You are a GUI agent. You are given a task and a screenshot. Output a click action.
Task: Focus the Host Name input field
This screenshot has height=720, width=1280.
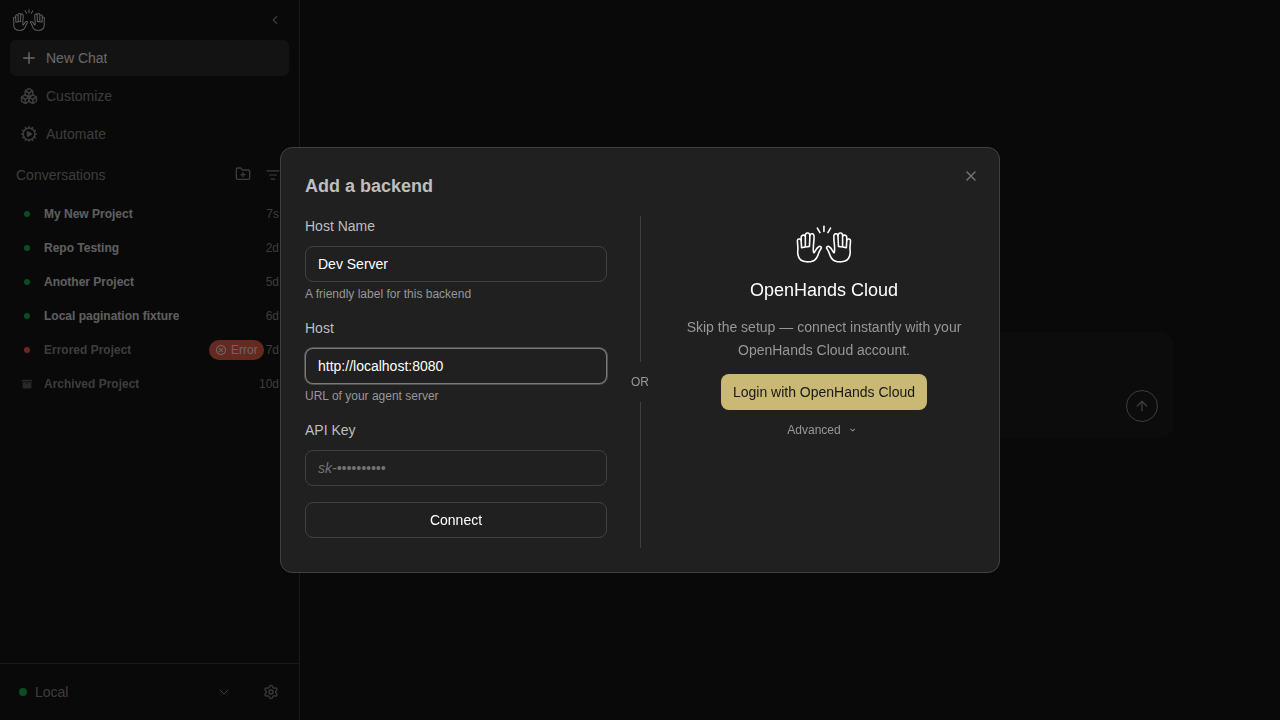click(x=456, y=264)
